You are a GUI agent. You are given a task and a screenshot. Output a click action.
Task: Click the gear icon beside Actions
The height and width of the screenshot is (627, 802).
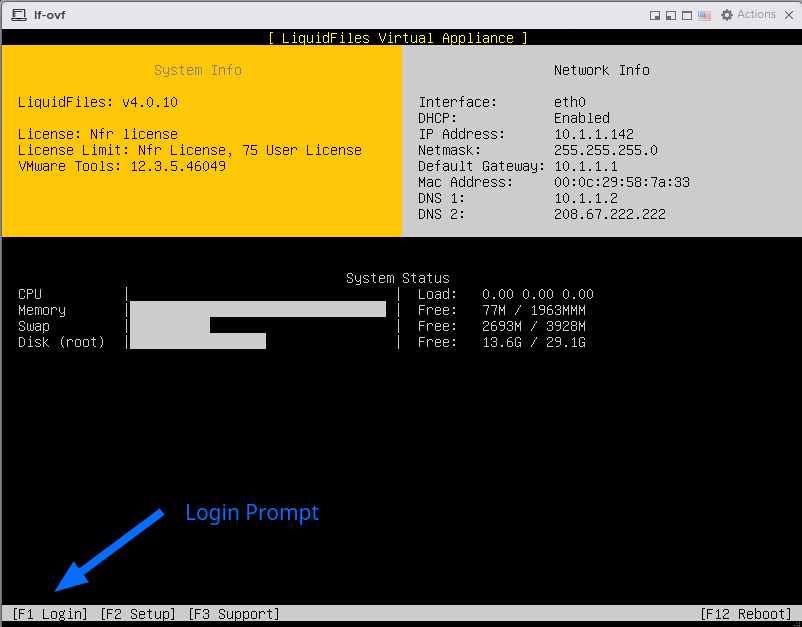tap(726, 14)
